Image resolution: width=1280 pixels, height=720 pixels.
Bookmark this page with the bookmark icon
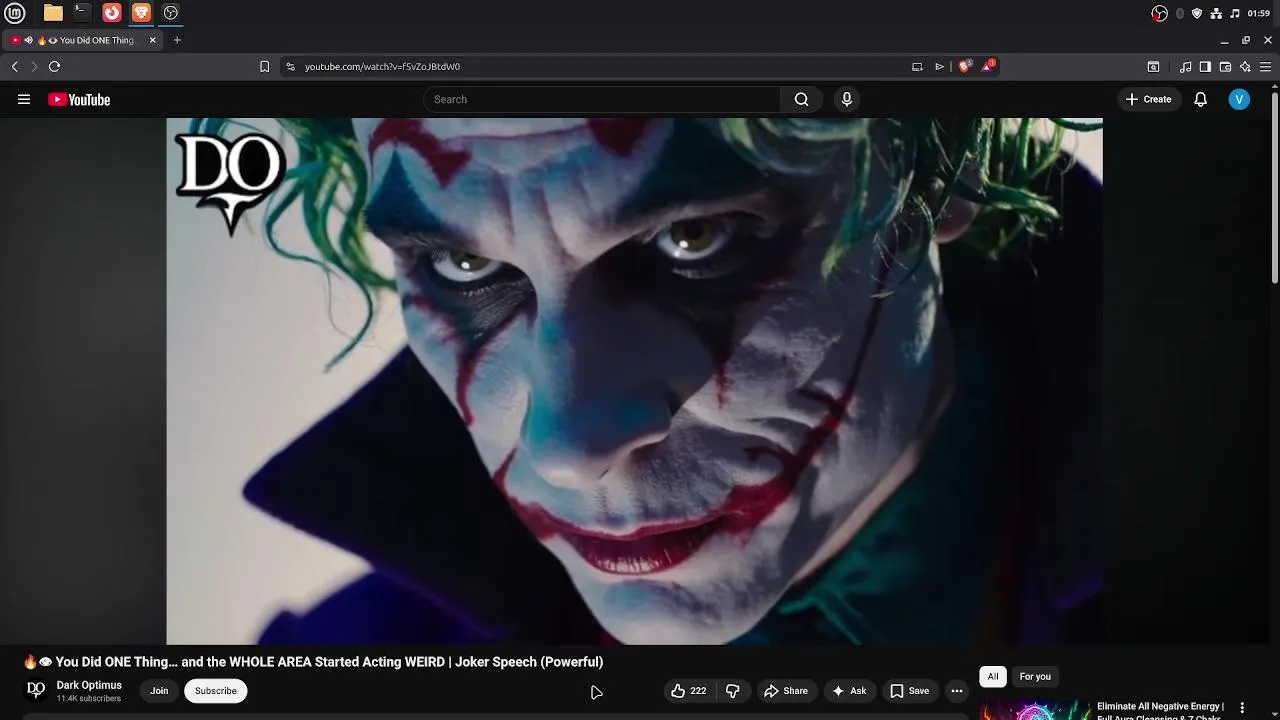[264, 66]
